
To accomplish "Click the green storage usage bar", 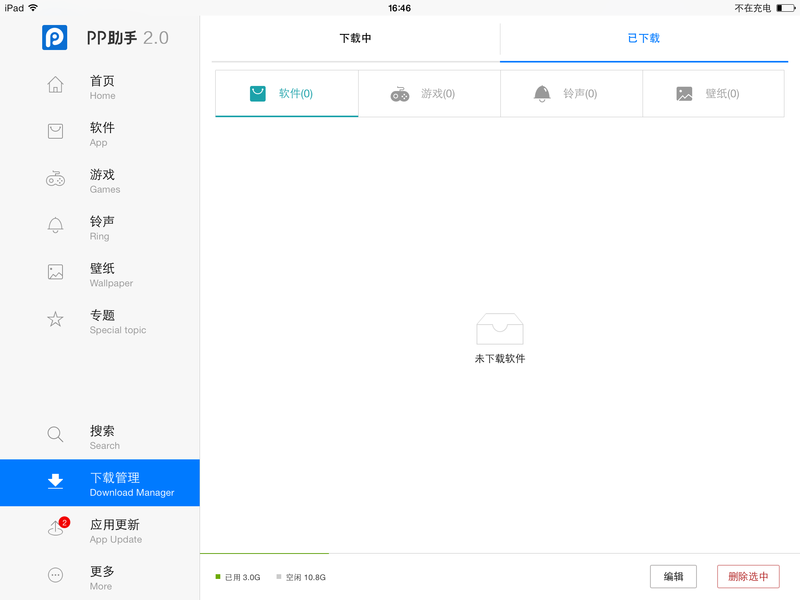I will point(264,553).
